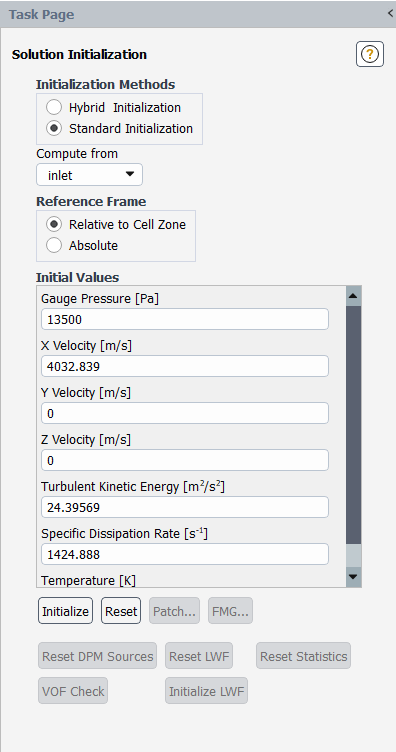Collapse the Task Page panel arrow

click(391, 13)
